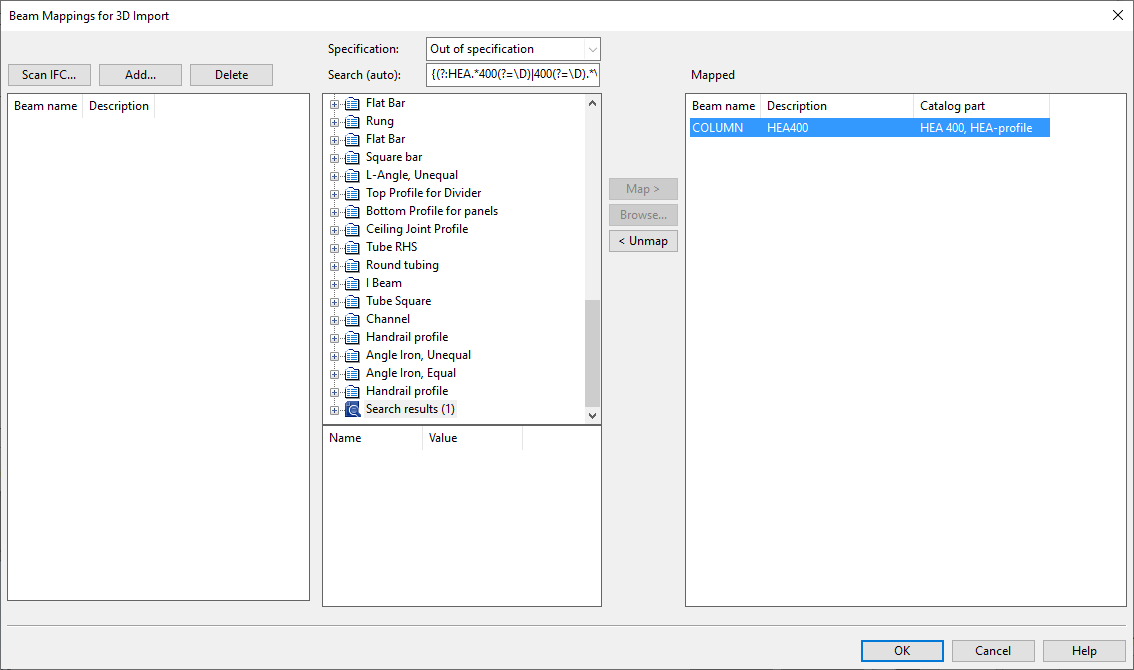Click the Channel catalog icon
Screen dimensions: 1134x670
click(x=352, y=319)
